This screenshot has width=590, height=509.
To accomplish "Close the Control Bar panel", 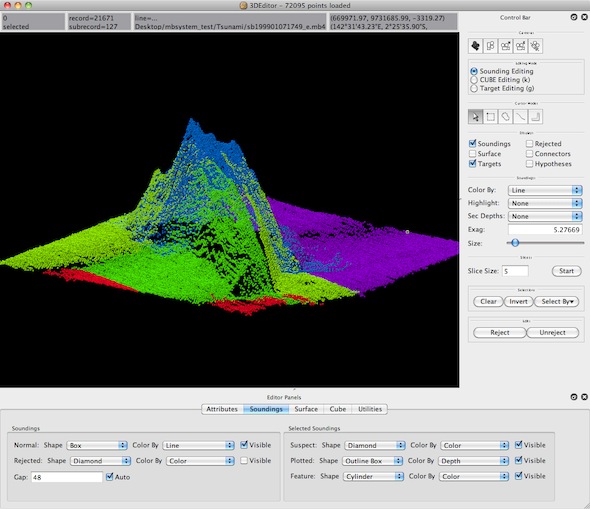I will pyautogui.click(x=584, y=17).
